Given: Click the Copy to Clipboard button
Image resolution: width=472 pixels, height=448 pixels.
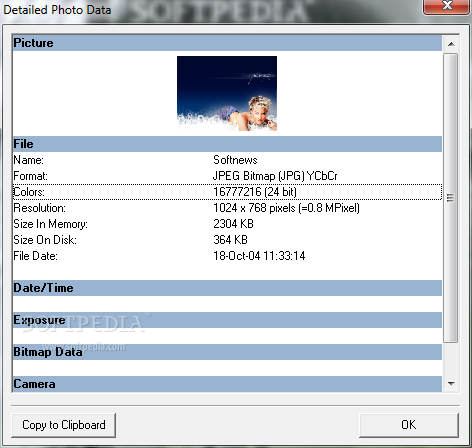Looking at the screenshot, I should (x=63, y=425).
